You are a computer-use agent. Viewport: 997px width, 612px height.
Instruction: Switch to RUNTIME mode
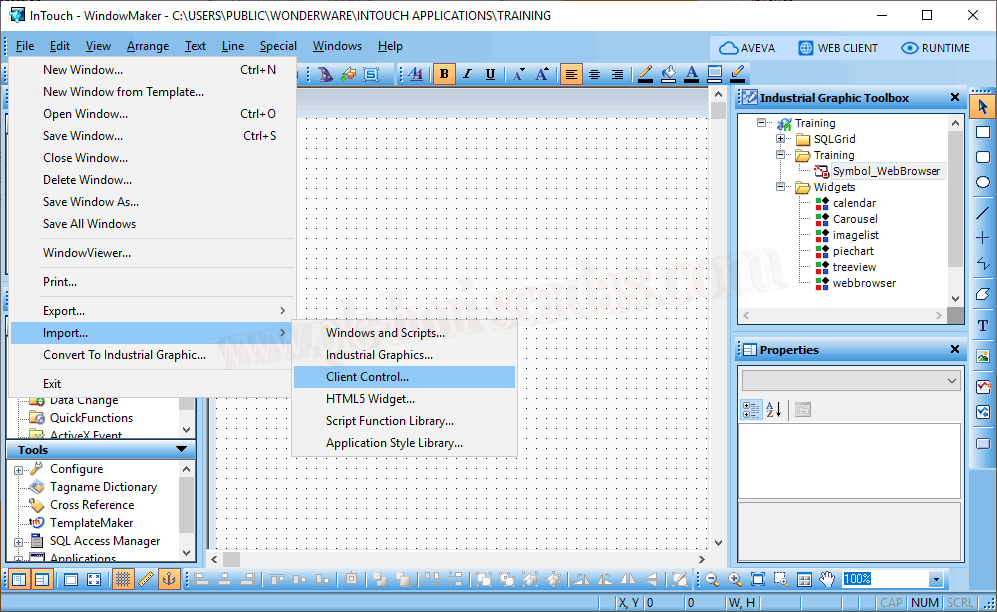click(935, 48)
